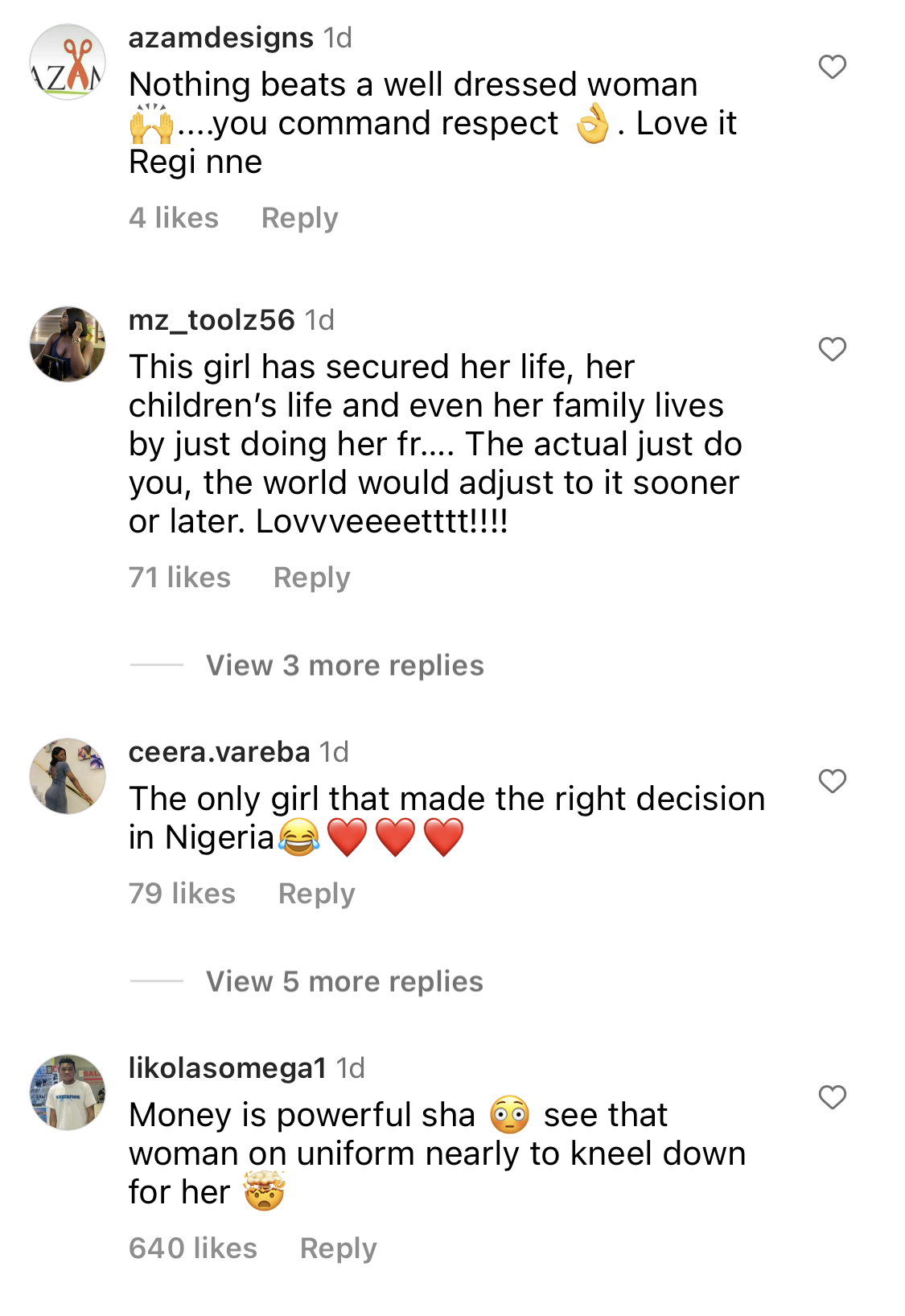
Task: Open likolasomega1 profile avatar
Action: click(x=68, y=1092)
